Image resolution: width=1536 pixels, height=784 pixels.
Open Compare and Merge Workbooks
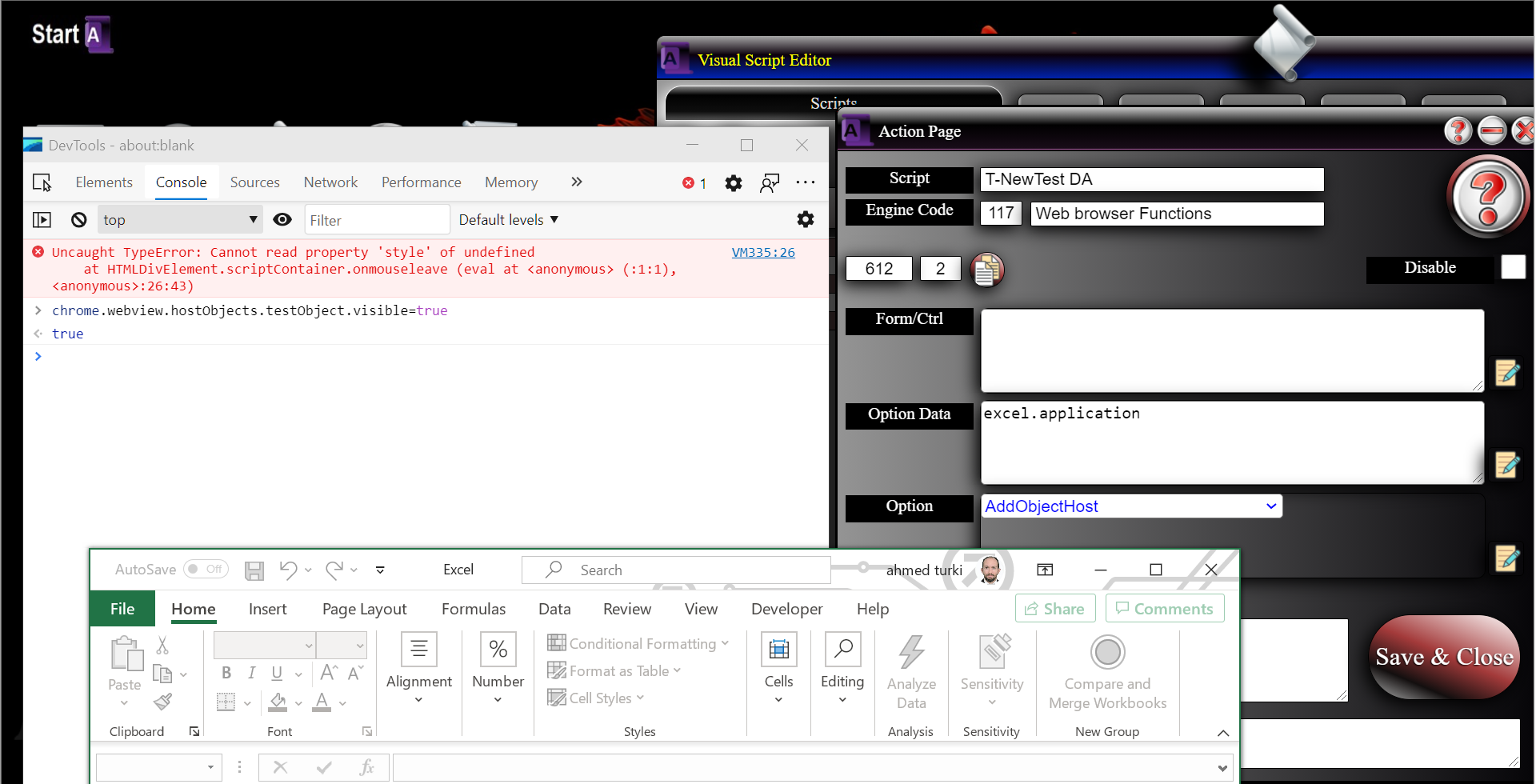(1107, 672)
